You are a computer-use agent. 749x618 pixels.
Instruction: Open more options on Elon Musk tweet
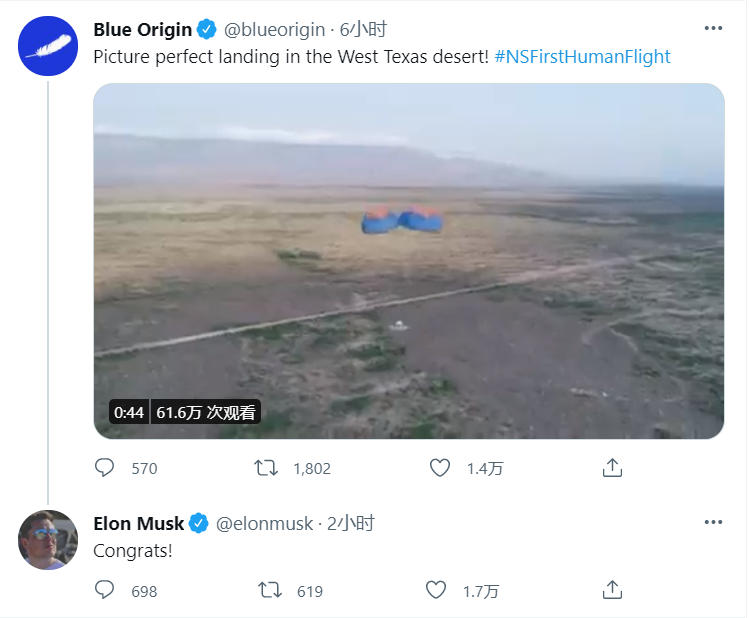pyautogui.click(x=713, y=522)
